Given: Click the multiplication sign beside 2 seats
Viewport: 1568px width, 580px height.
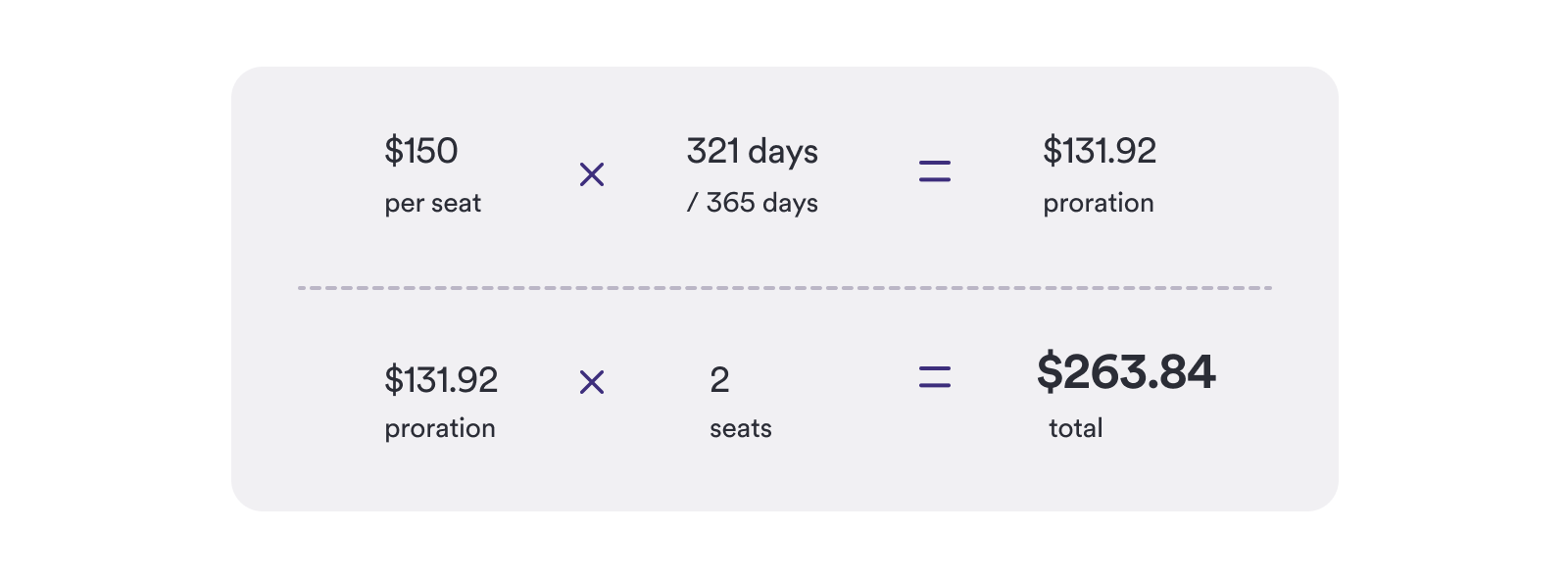Looking at the screenshot, I should click(x=592, y=382).
